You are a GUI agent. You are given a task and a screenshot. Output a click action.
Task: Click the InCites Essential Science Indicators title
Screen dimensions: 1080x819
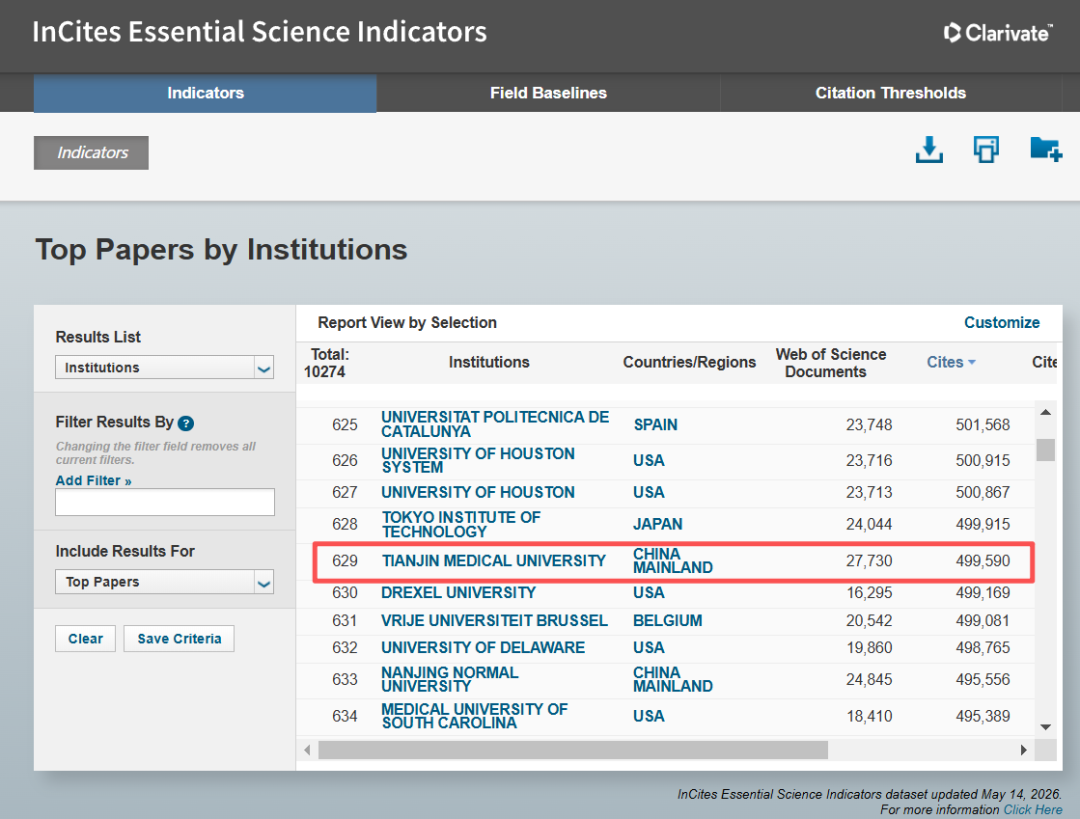260,32
